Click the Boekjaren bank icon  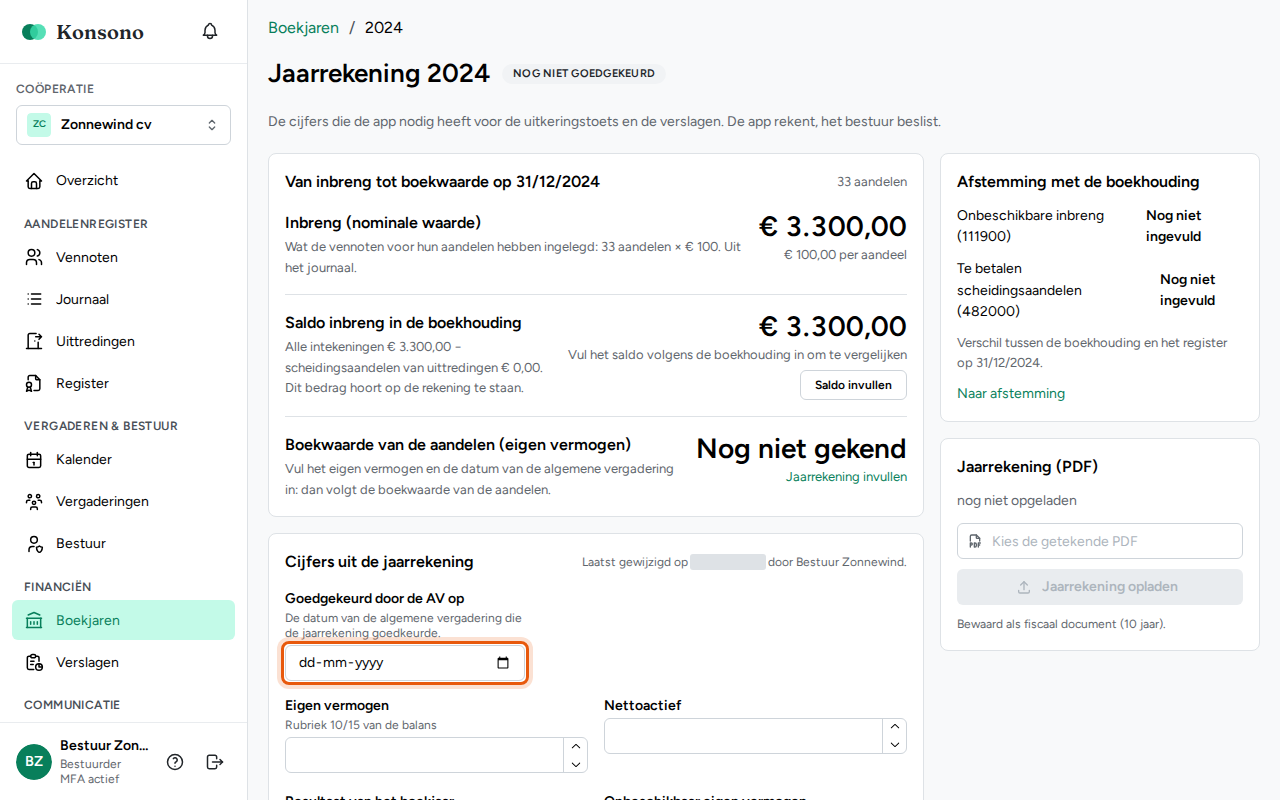[x=34, y=621]
